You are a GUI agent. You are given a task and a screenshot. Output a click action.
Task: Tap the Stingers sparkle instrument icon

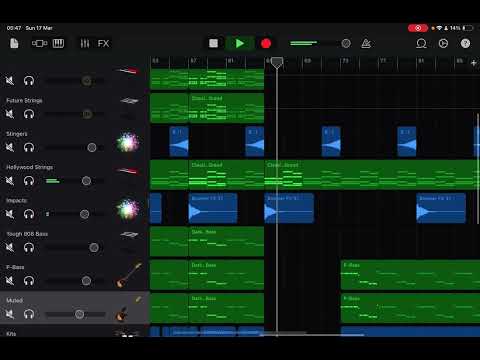pyautogui.click(x=128, y=142)
